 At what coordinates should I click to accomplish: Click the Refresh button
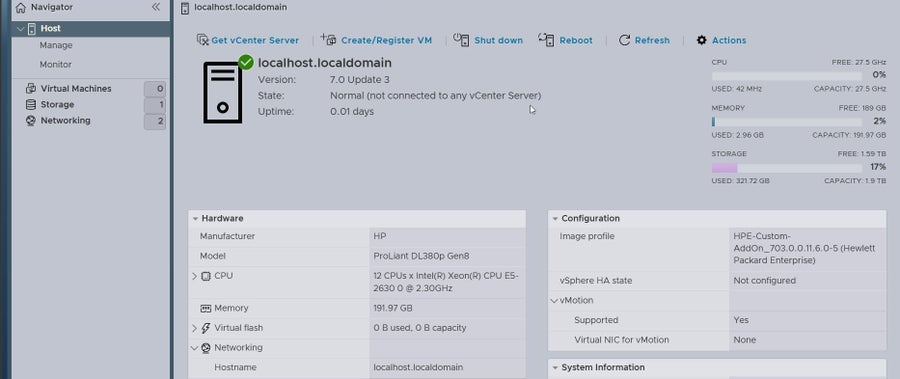pos(644,40)
